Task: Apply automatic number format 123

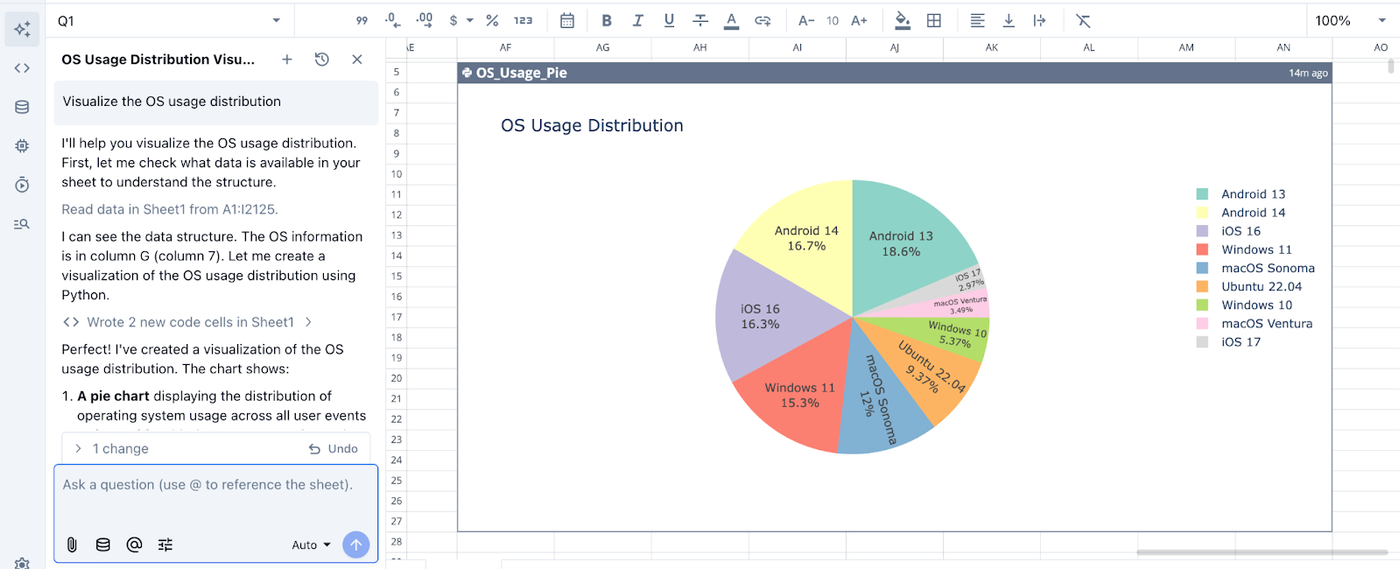Action: coord(523,20)
